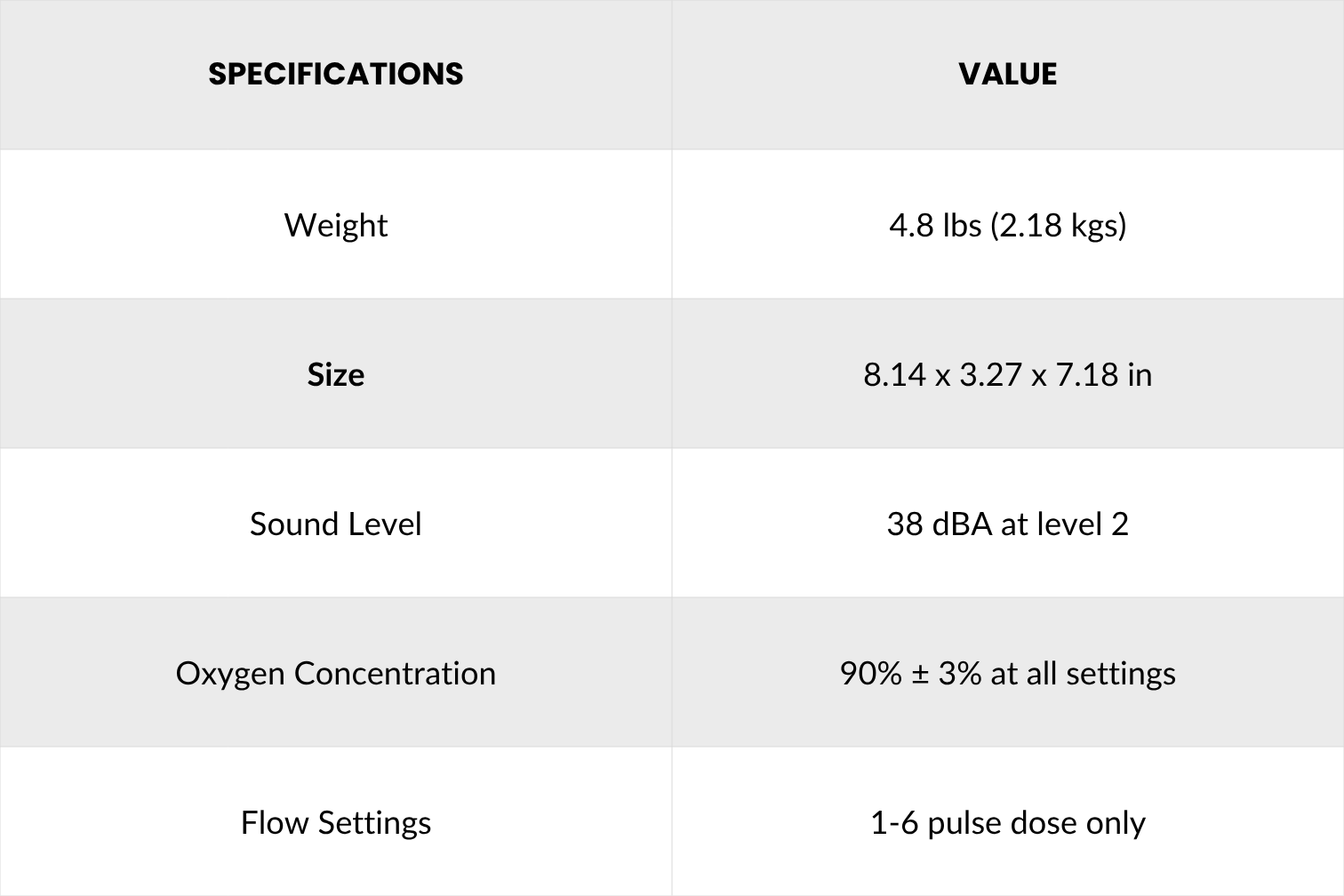Click the "at level 2" text
The height and width of the screenshot is (896, 1344).
point(1065,524)
